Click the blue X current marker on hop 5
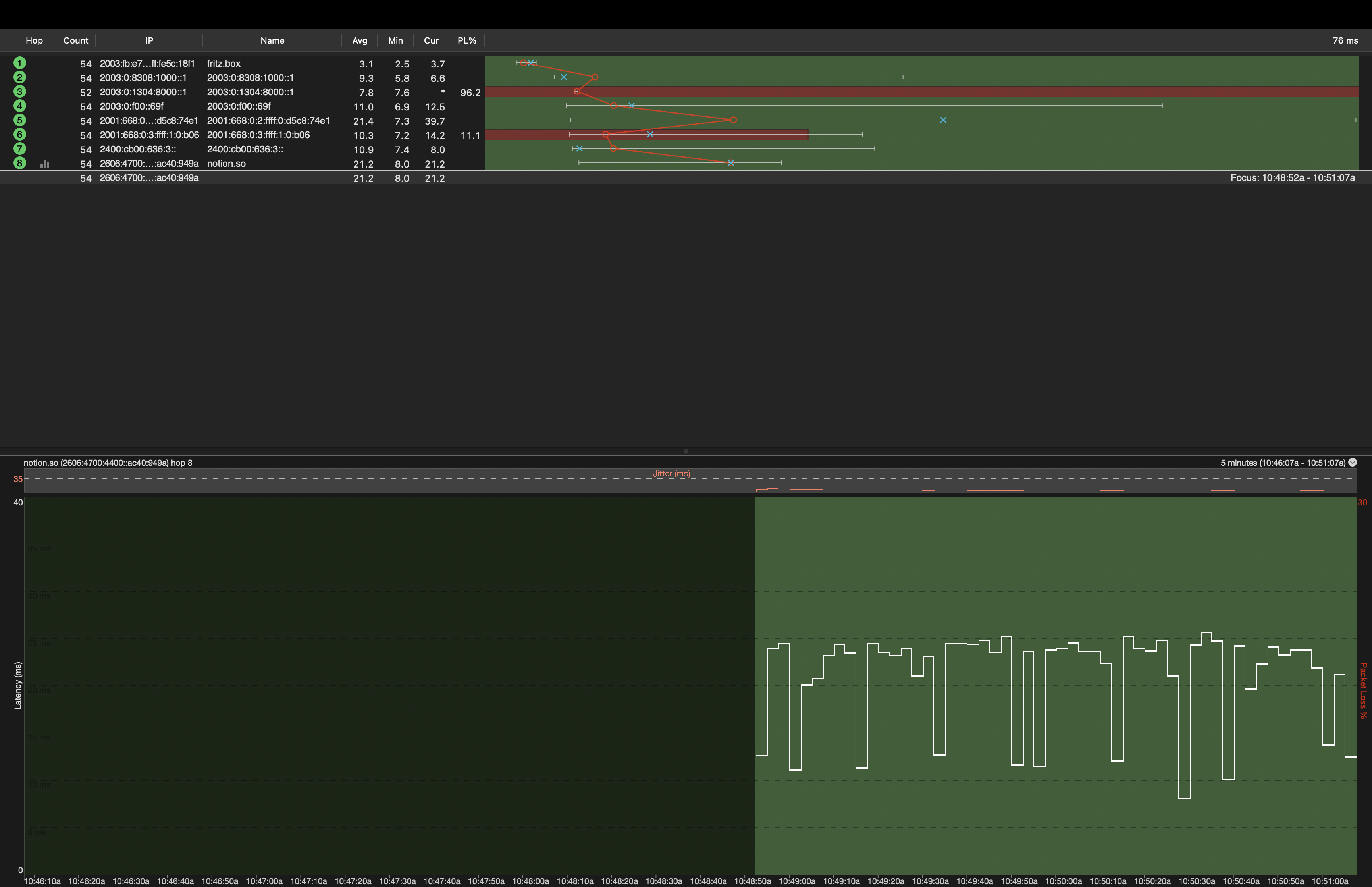The height and width of the screenshot is (887, 1372). click(943, 120)
